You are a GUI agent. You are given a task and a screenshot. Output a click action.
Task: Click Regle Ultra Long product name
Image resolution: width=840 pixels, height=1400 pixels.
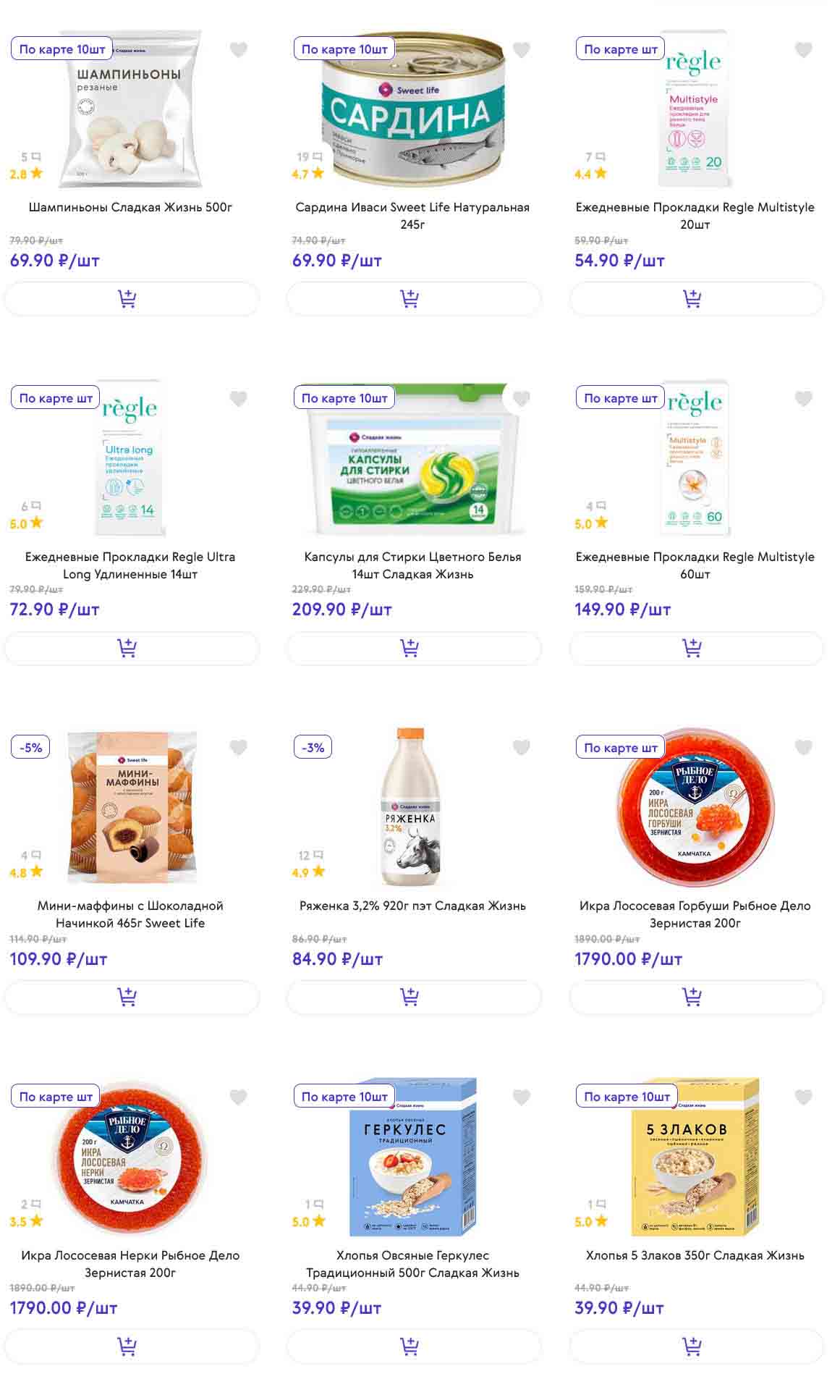pos(130,565)
